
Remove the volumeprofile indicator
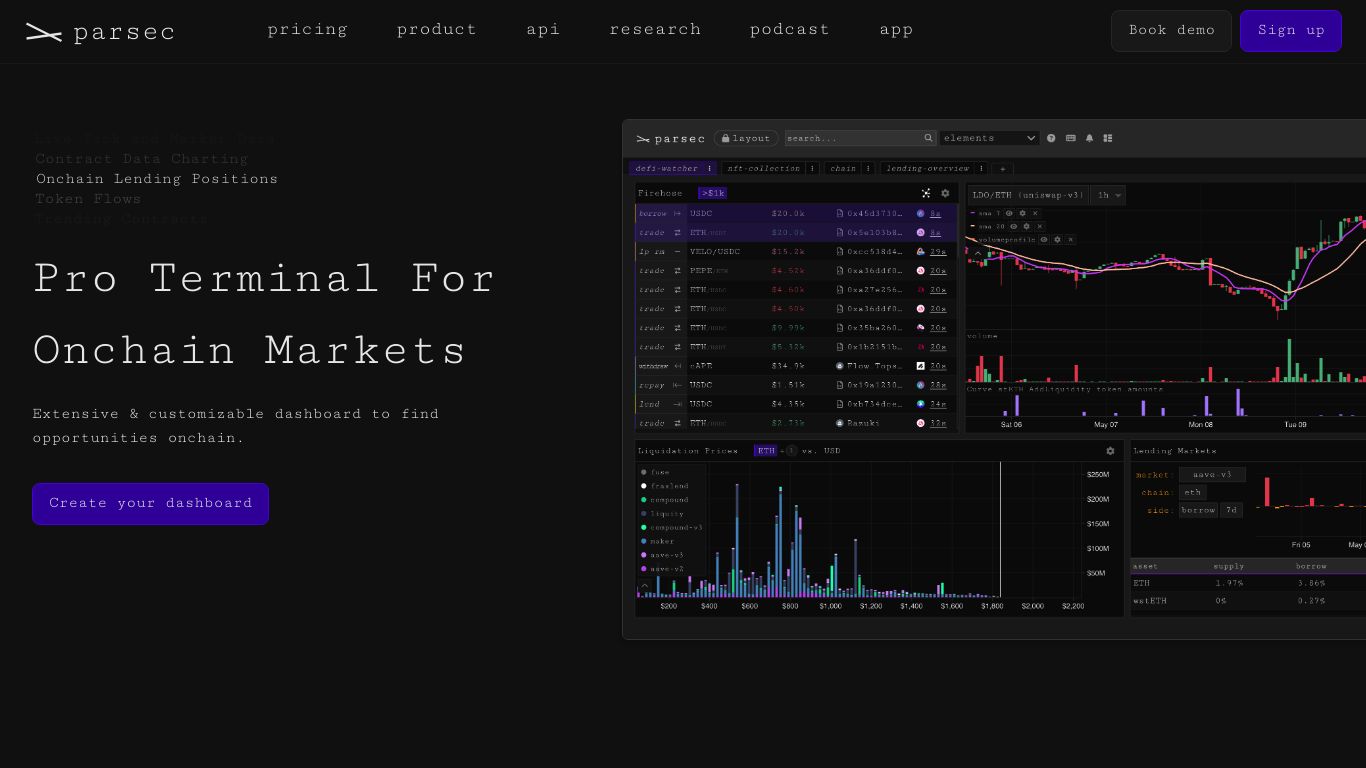tap(1070, 239)
